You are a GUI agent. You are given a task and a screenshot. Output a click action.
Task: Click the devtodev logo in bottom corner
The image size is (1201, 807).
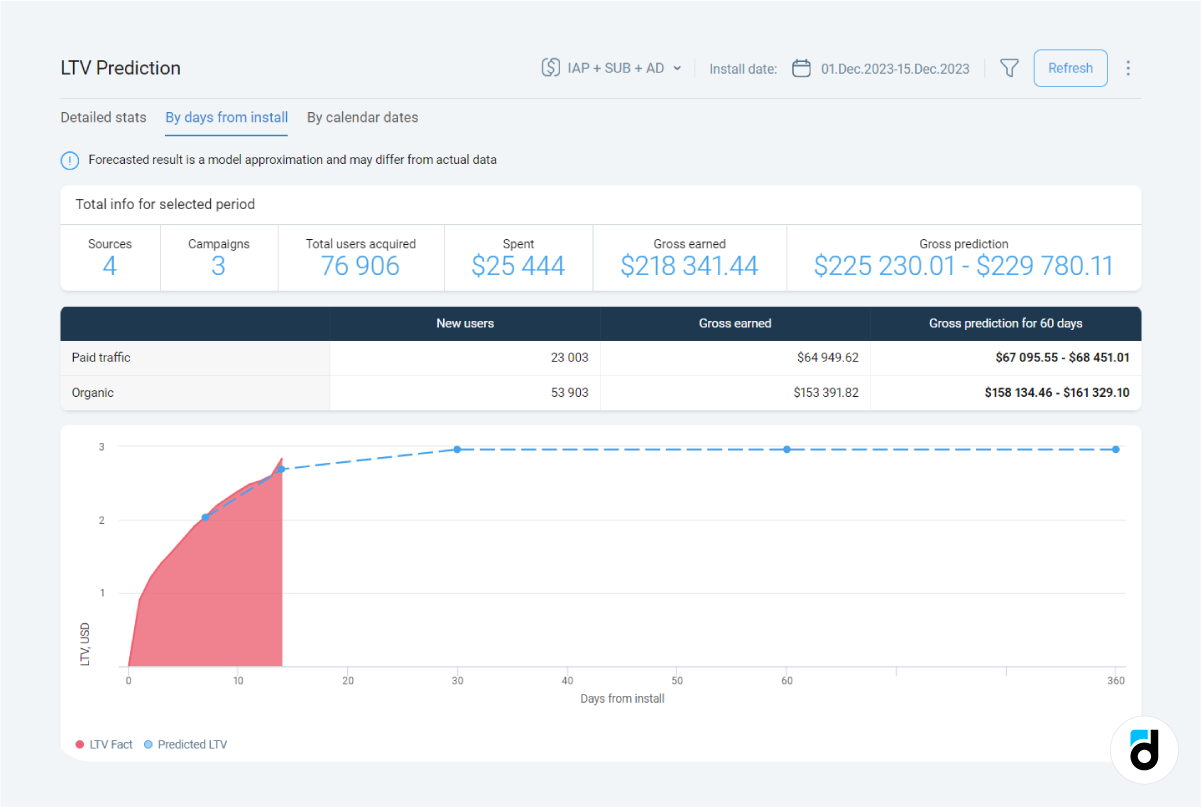[x=1143, y=749]
